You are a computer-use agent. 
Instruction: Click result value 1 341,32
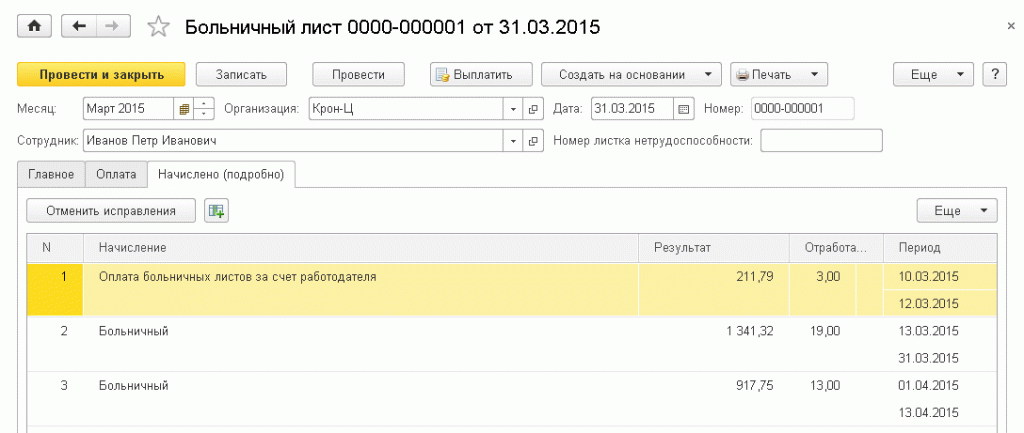[x=750, y=331]
